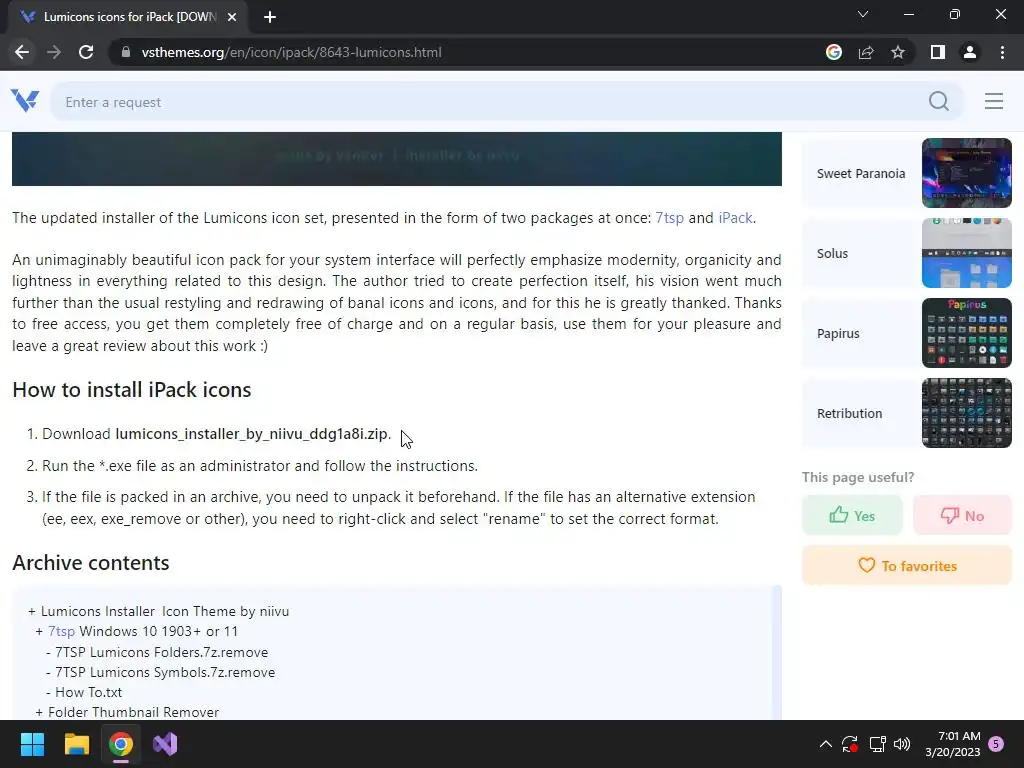Open the Chrome profile icon

tap(970, 52)
